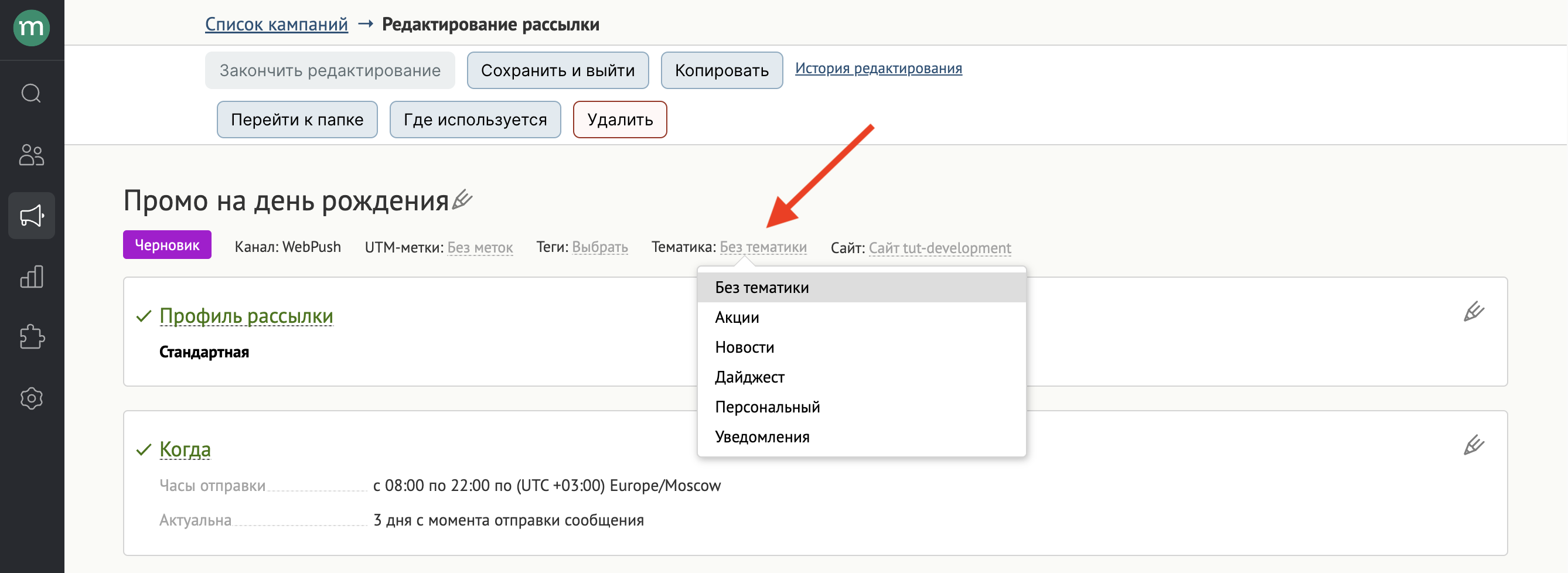Select Акции topic option
This screenshot has height=573, width=1568.
[x=862, y=317]
